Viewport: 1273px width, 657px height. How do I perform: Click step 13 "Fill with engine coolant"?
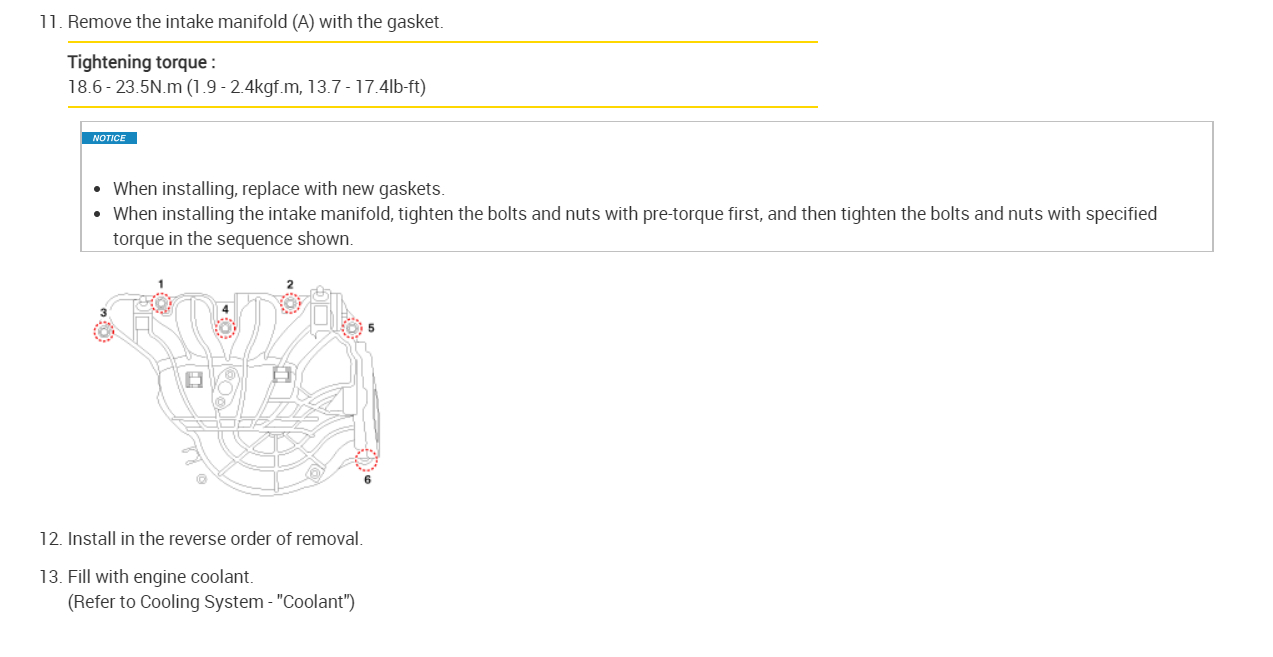(x=160, y=577)
